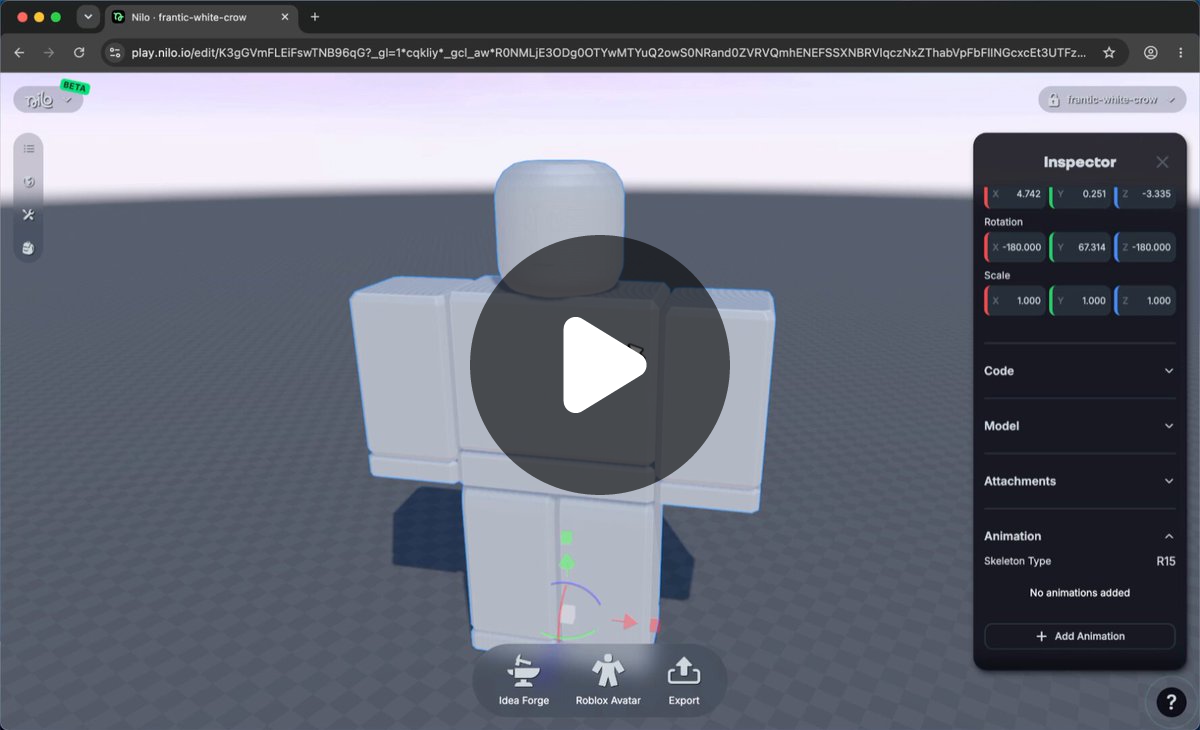Open the browser profile icon
1200x730 pixels.
click(x=1151, y=53)
